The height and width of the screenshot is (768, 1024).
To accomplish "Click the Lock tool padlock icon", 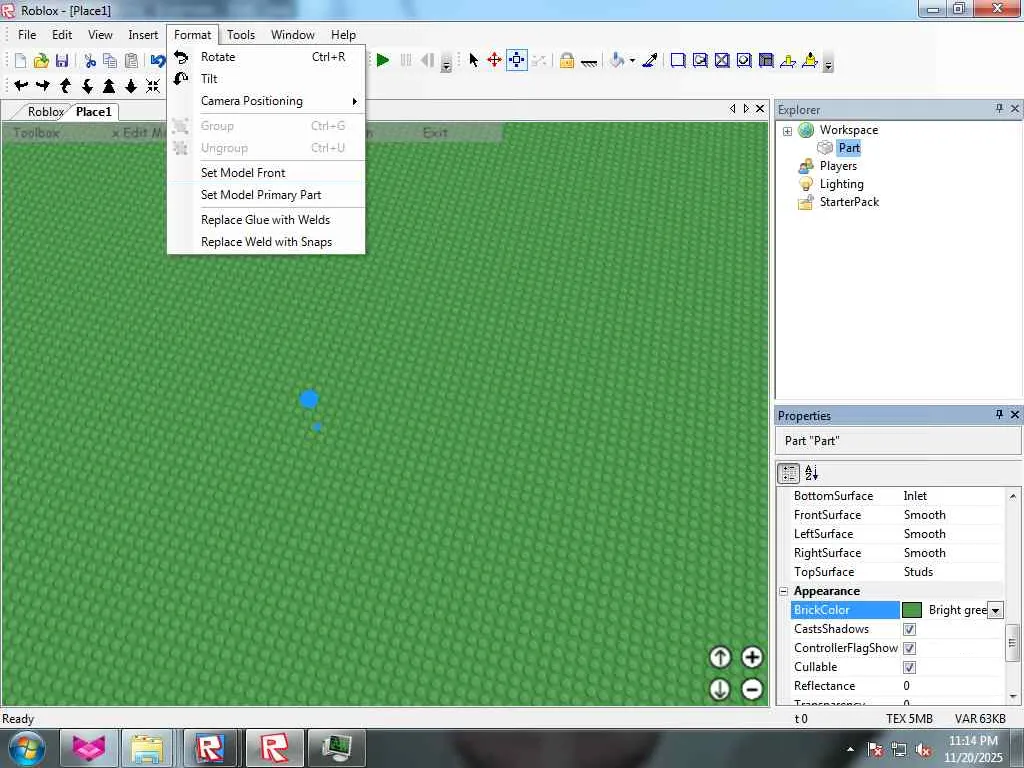I will tap(567, 61).
